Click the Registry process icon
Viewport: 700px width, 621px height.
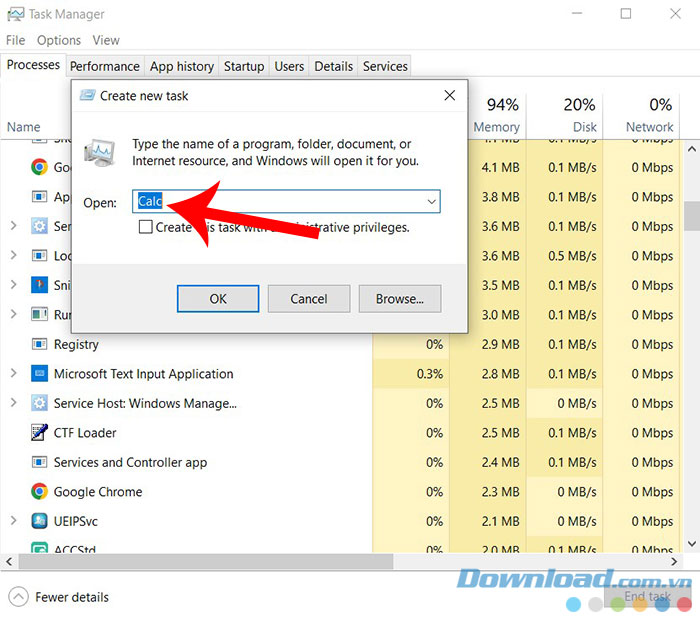[x=39, y=344]
